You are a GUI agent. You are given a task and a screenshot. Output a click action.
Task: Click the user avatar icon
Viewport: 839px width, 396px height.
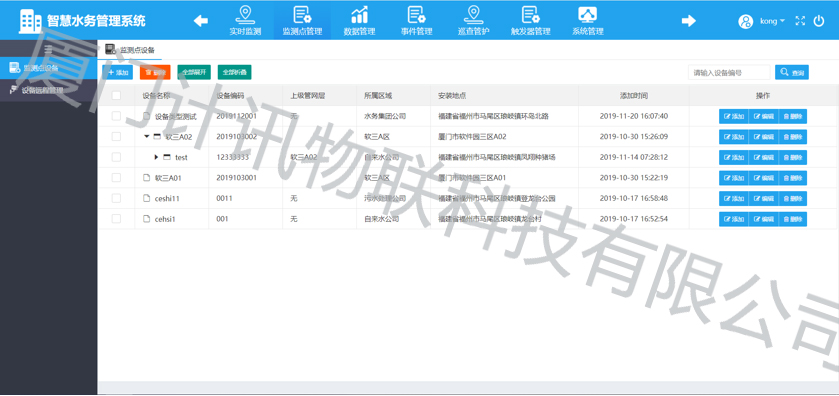pyautogui.click(x=745, y=21)
